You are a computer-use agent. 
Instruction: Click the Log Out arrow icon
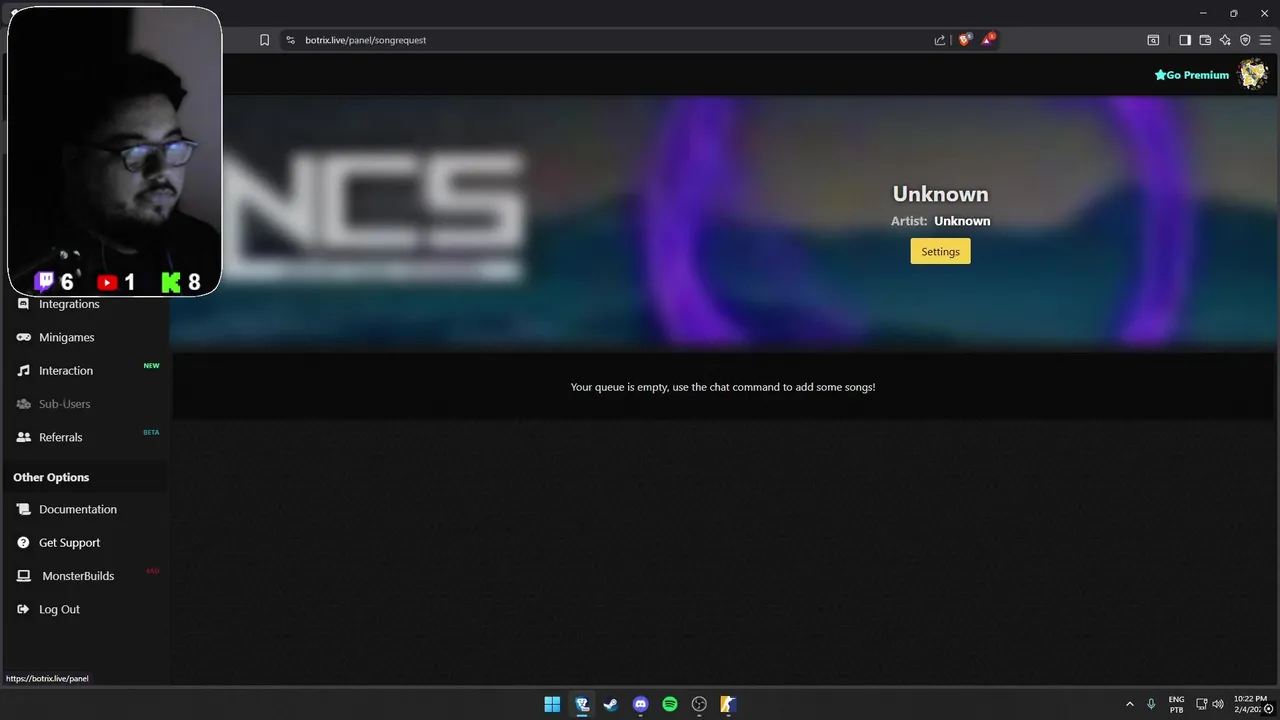[23, 609]
